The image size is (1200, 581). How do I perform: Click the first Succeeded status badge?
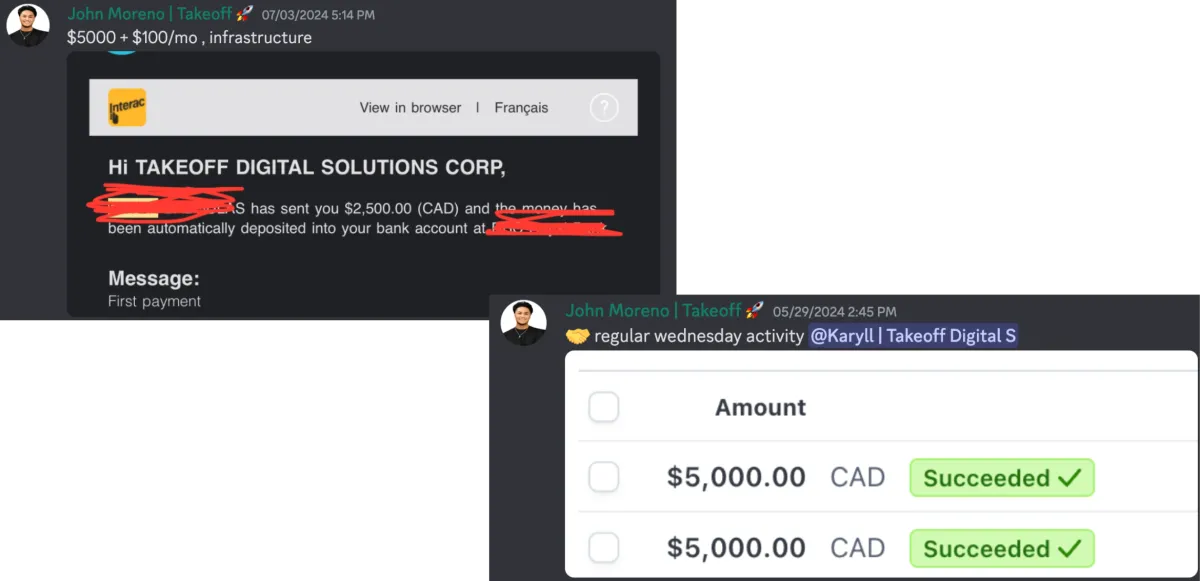click(1002, 478)
